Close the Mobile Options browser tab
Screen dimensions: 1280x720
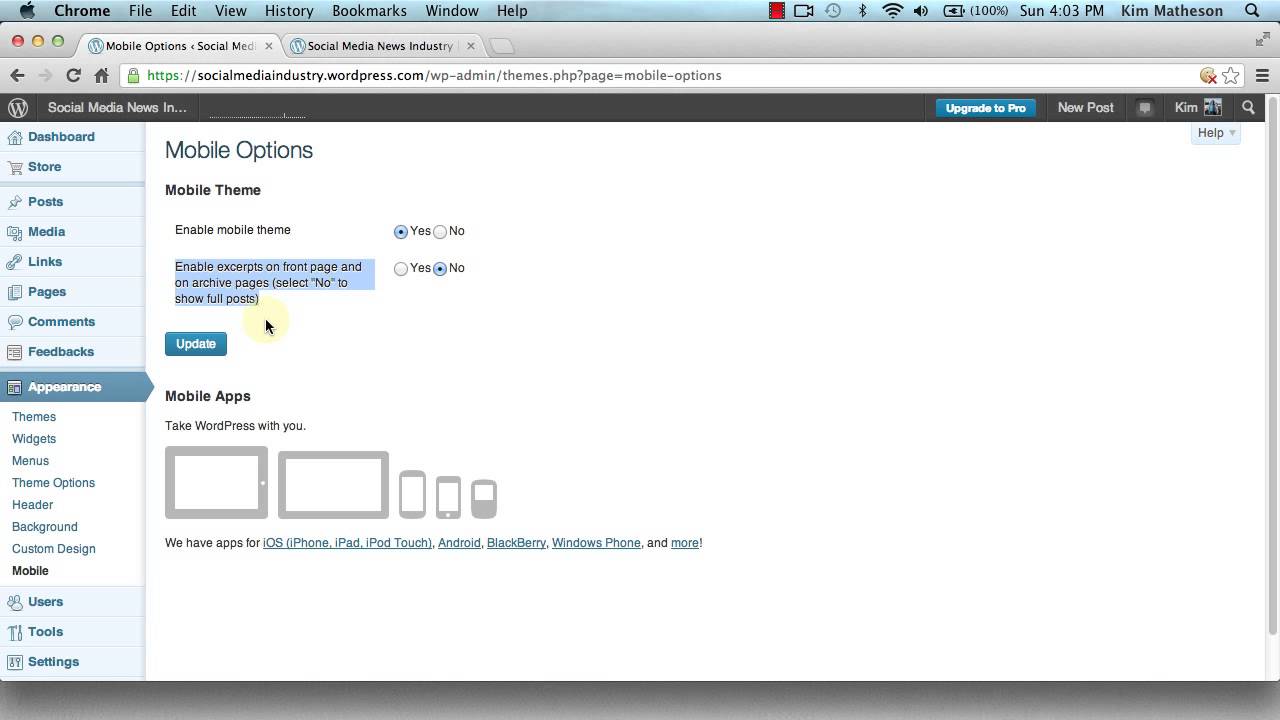pos(268,46)
